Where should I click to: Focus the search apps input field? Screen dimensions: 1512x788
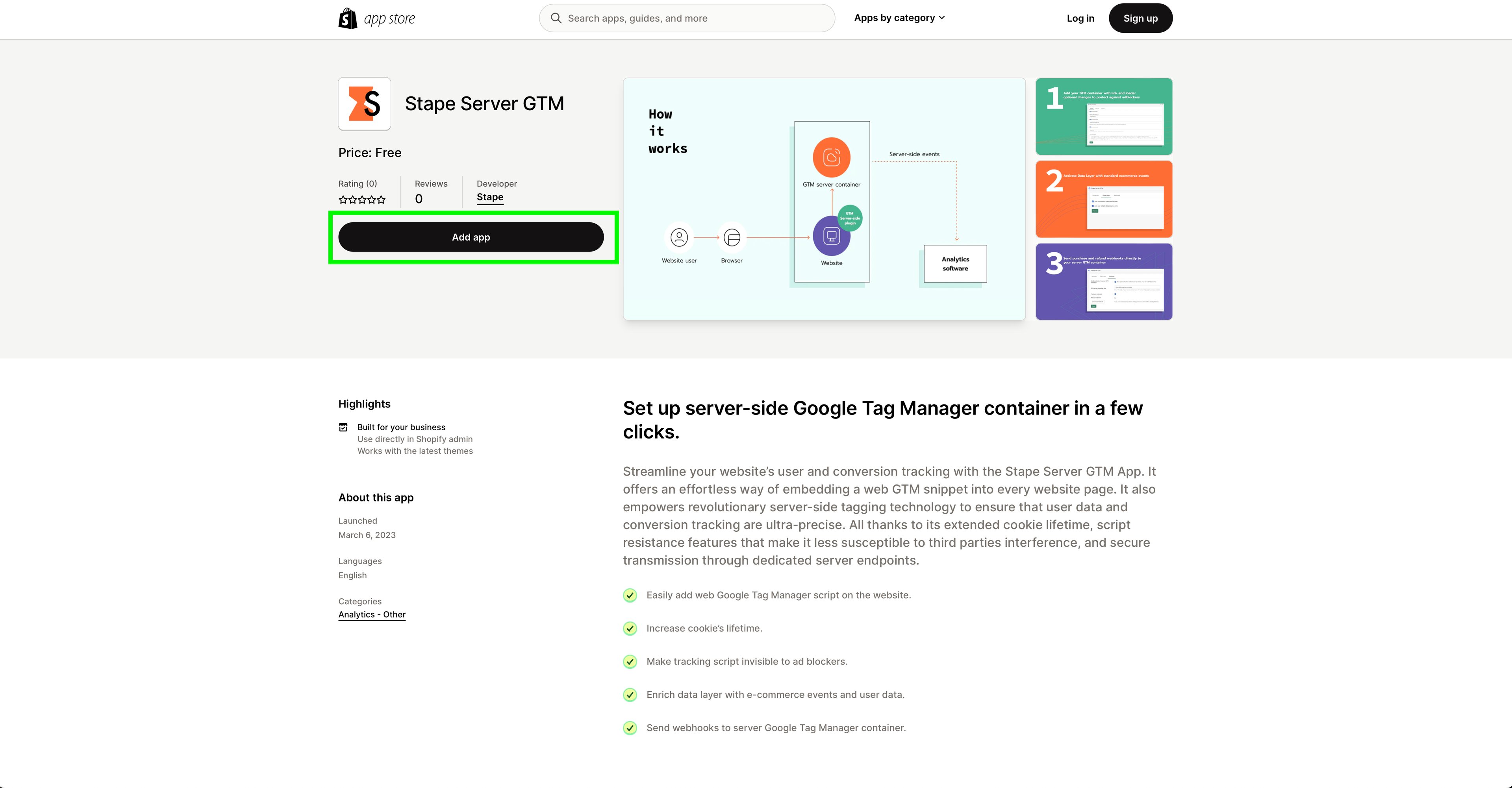[687, 18]
